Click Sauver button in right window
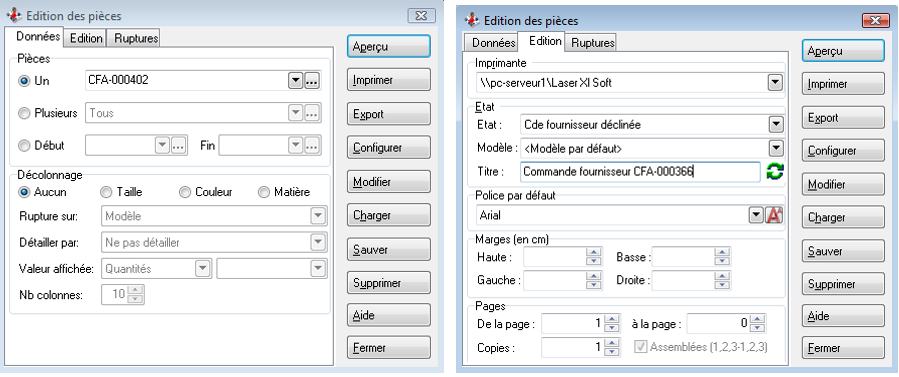 [843, 252]
